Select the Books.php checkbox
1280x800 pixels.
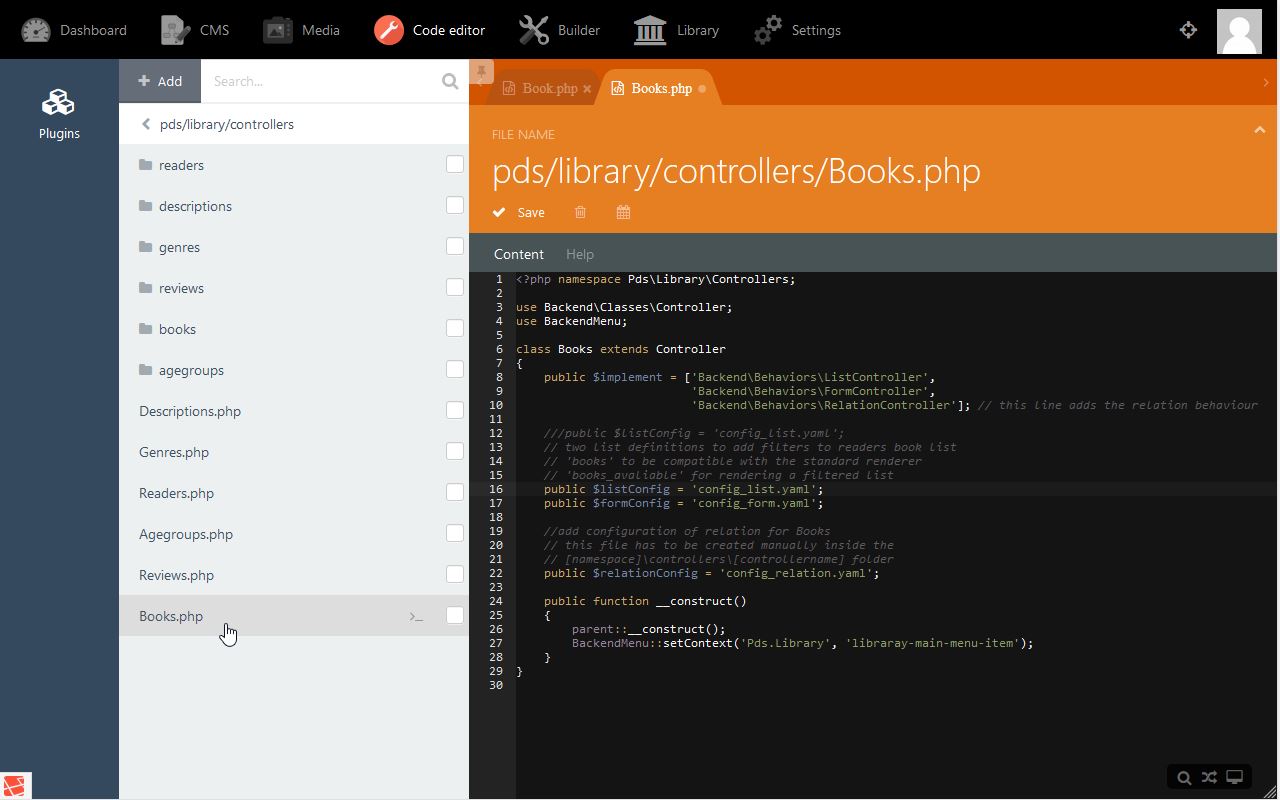(455, 615)
